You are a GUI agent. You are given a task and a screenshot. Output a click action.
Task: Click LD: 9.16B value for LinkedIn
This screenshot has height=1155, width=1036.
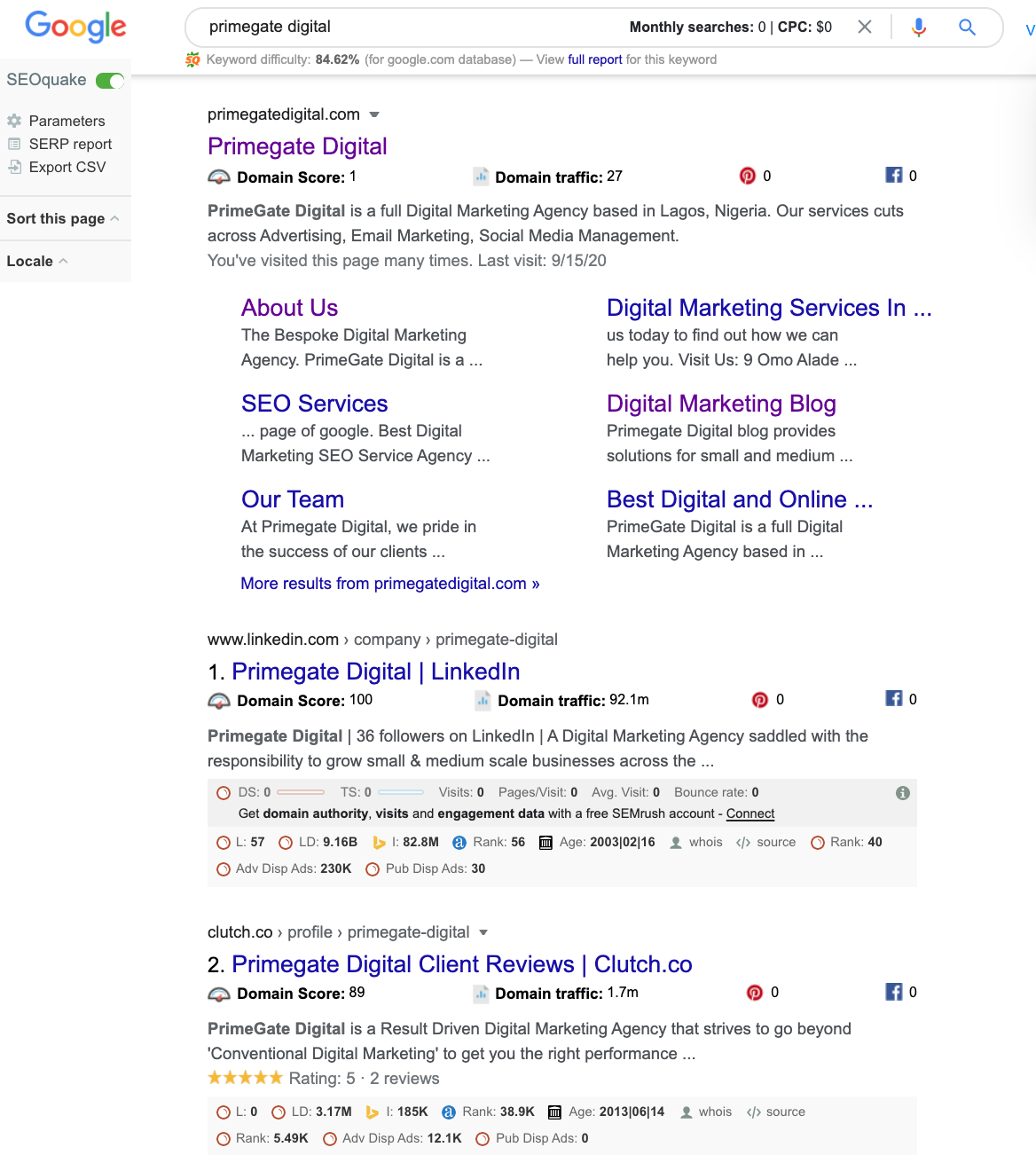tap(328, 843)
